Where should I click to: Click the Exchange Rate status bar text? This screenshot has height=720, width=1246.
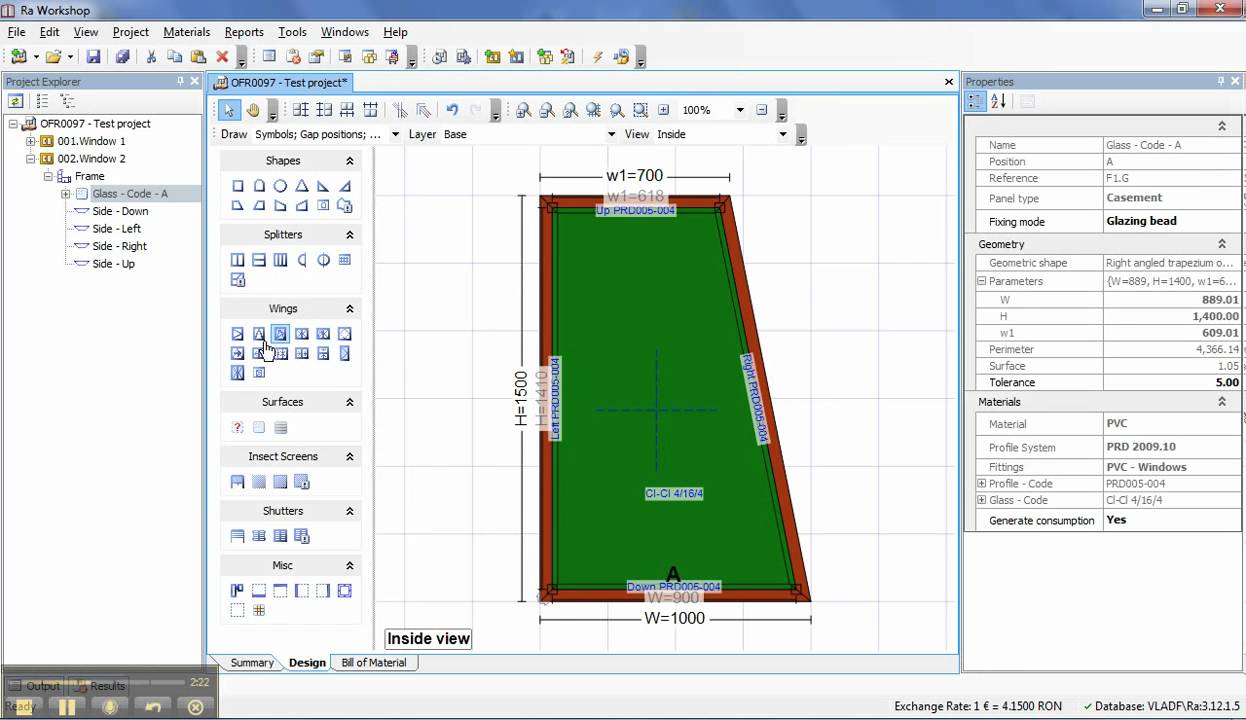tap(978, 706)
